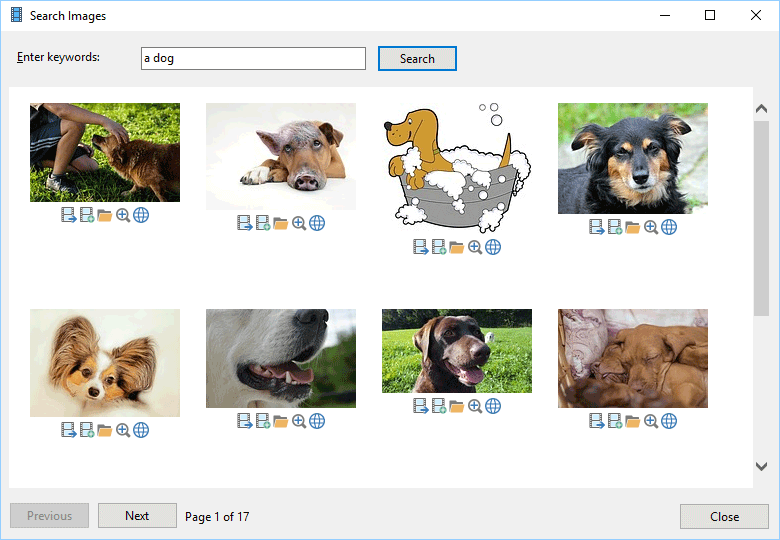Click the globe icon under the brown Labrador on grass
The width and height of the screenshot is (780, 540).
493,406
